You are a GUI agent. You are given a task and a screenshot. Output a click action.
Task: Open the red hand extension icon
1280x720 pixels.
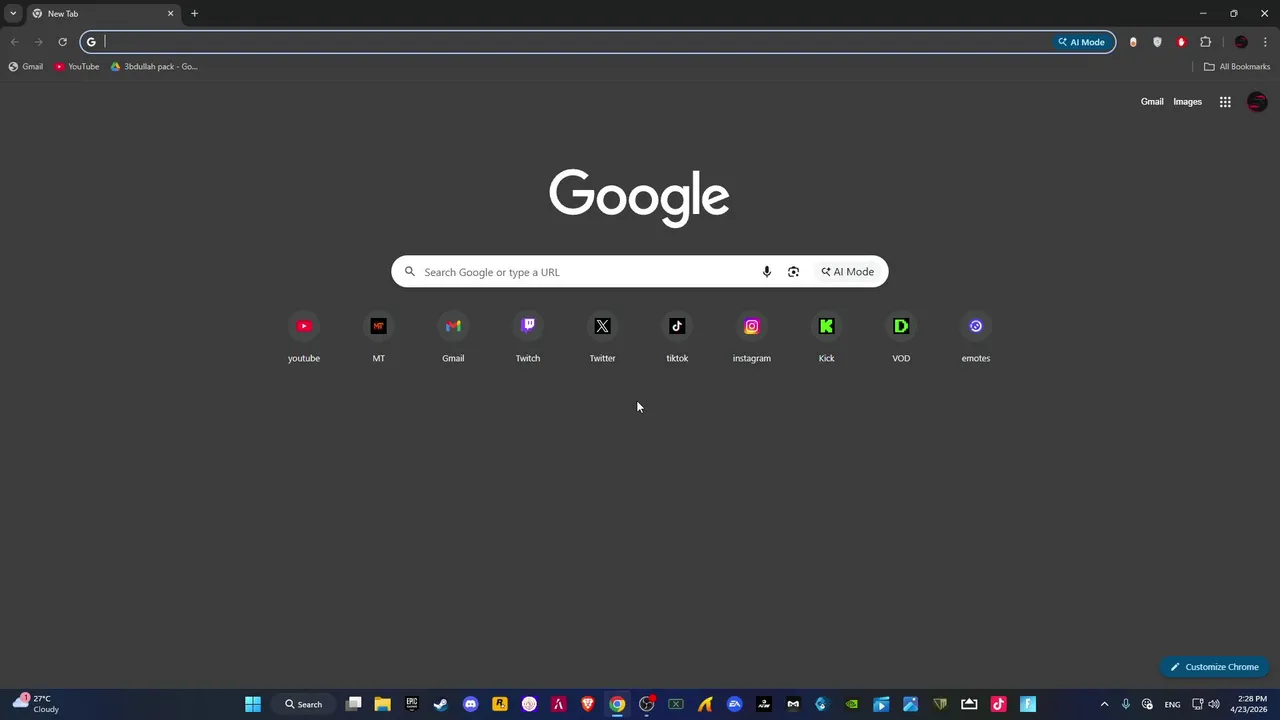coord(1181,42)
